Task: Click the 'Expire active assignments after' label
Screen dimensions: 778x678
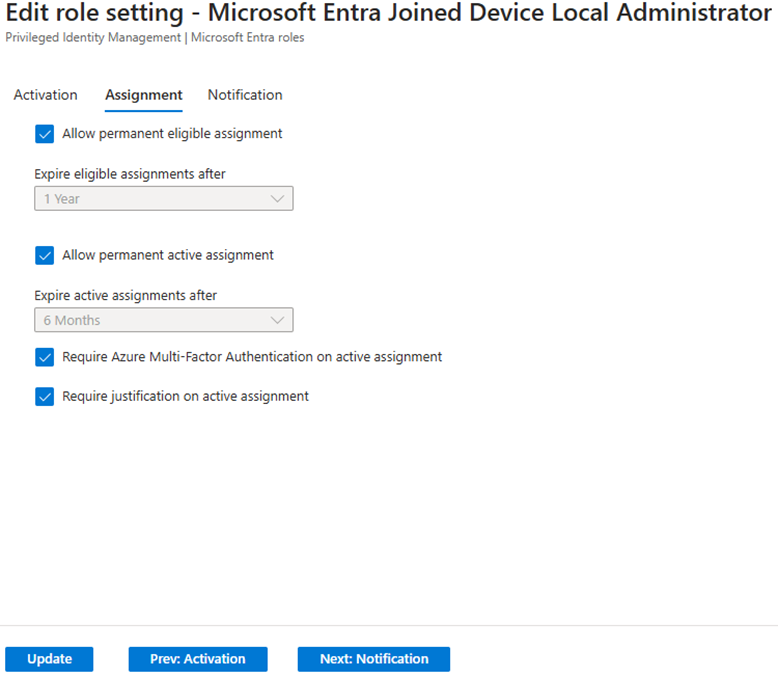Action: (126, 296)
